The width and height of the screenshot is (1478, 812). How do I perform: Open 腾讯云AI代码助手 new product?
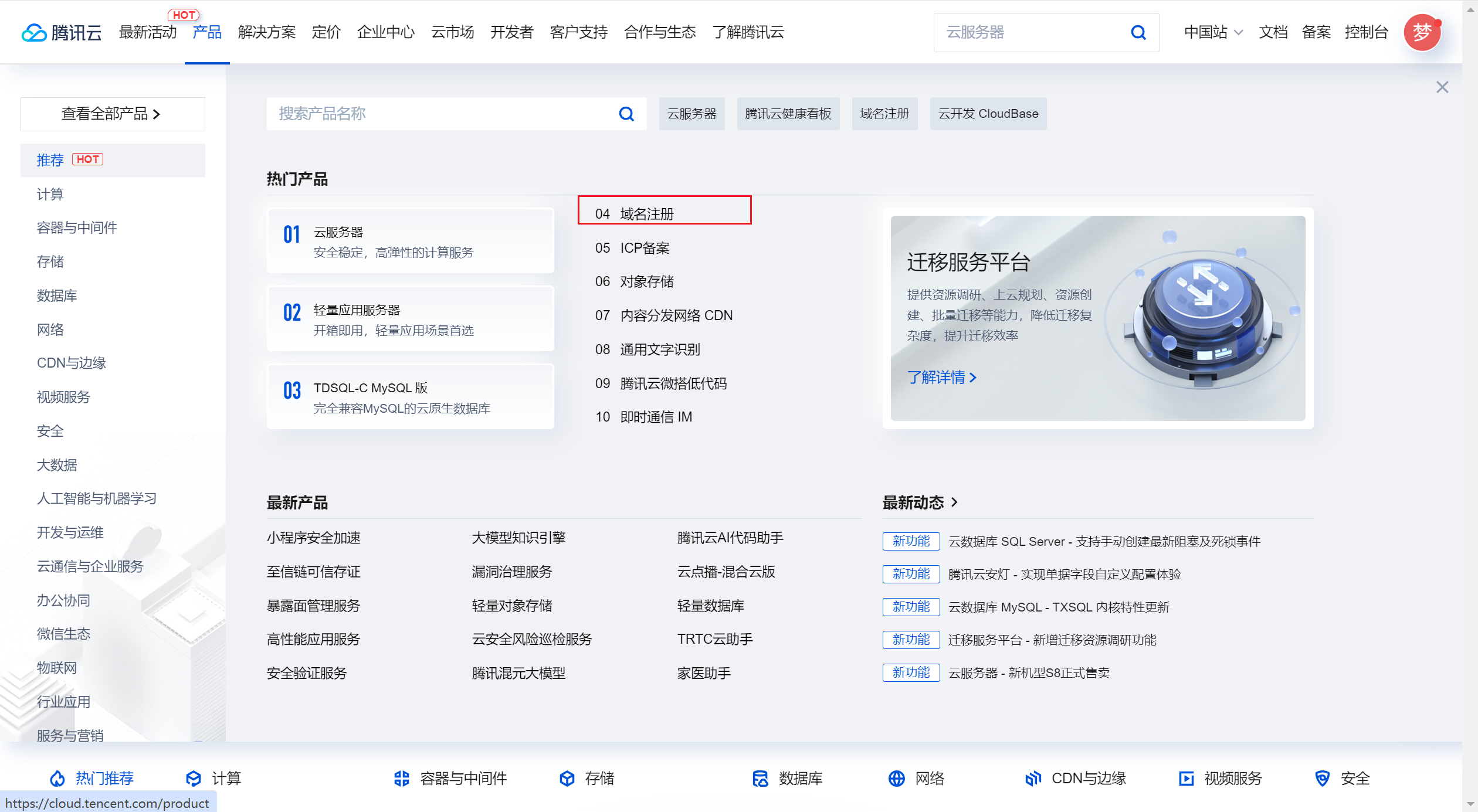click(731, 538)
